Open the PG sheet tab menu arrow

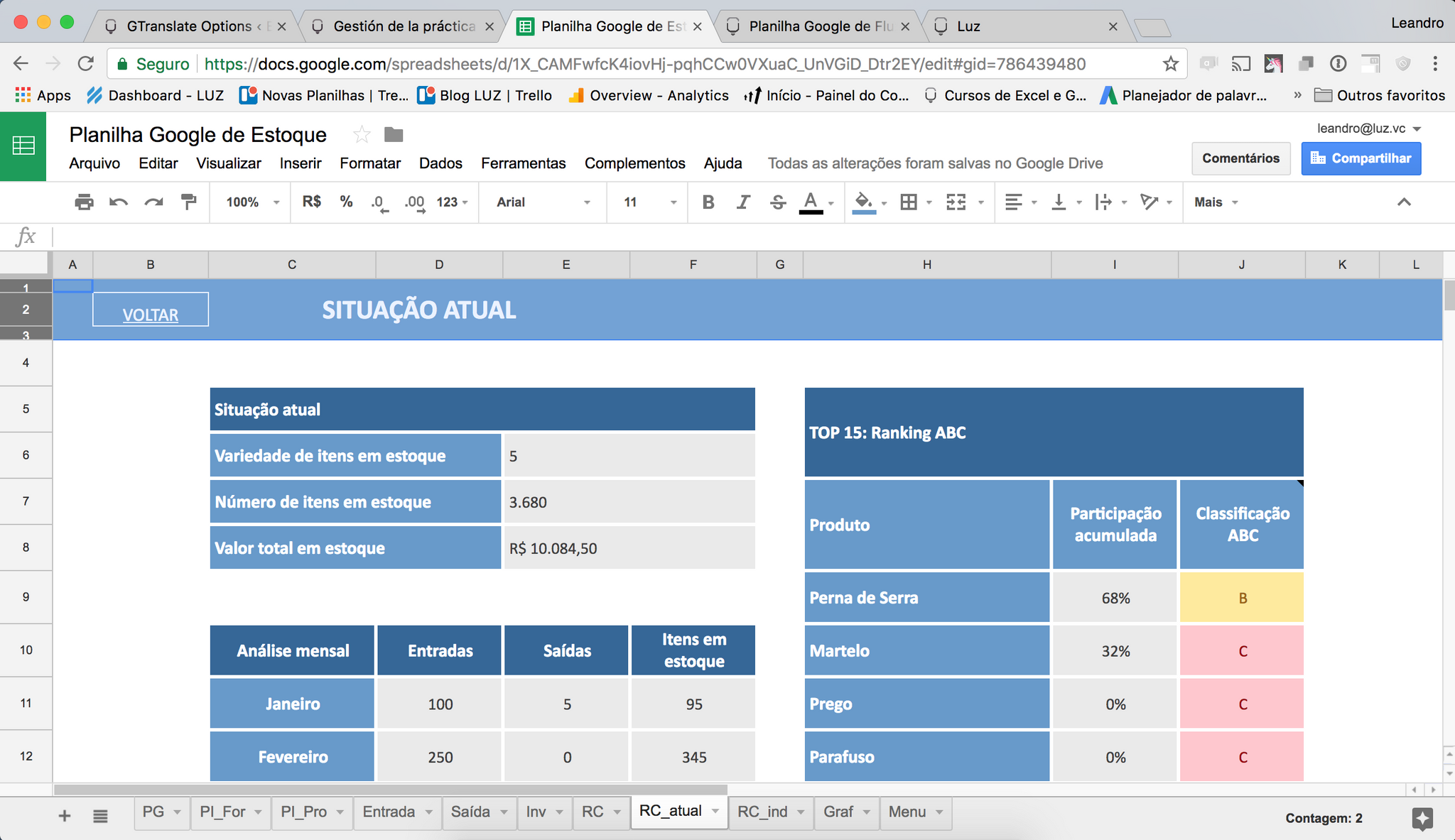pos(177,812)
